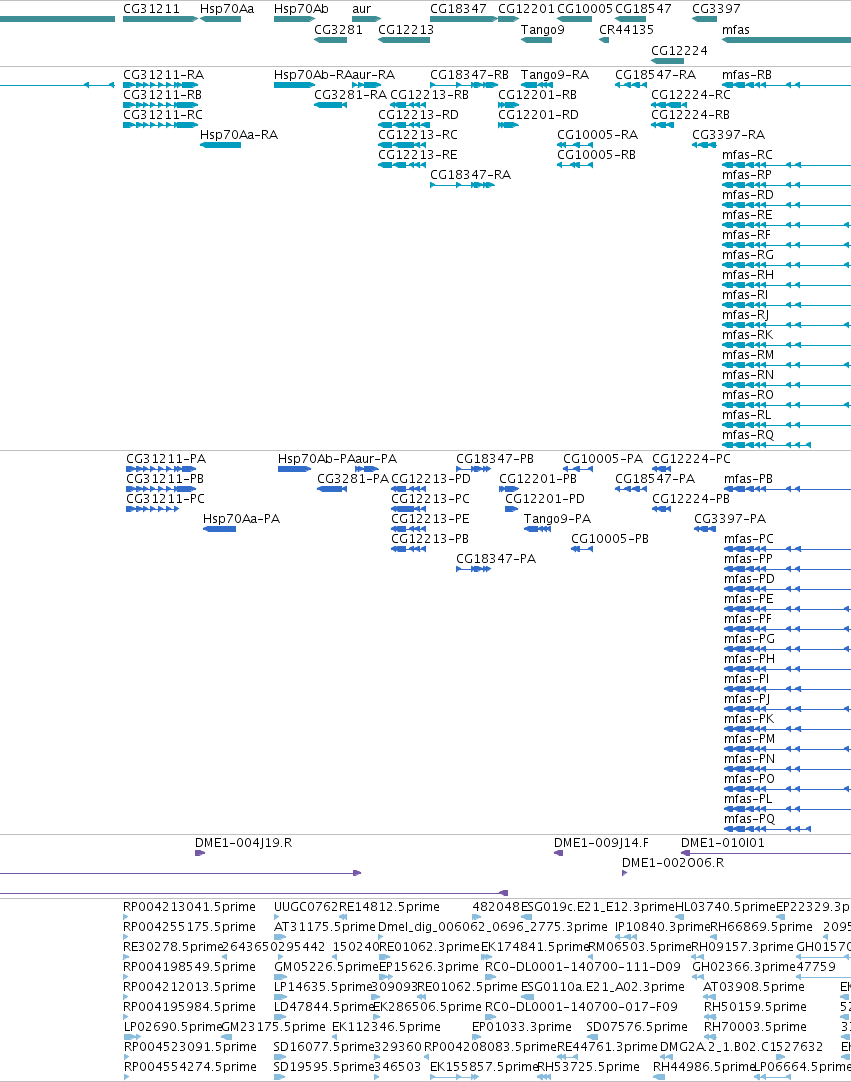Select the mfas-RB transcript

click(786, 85)
